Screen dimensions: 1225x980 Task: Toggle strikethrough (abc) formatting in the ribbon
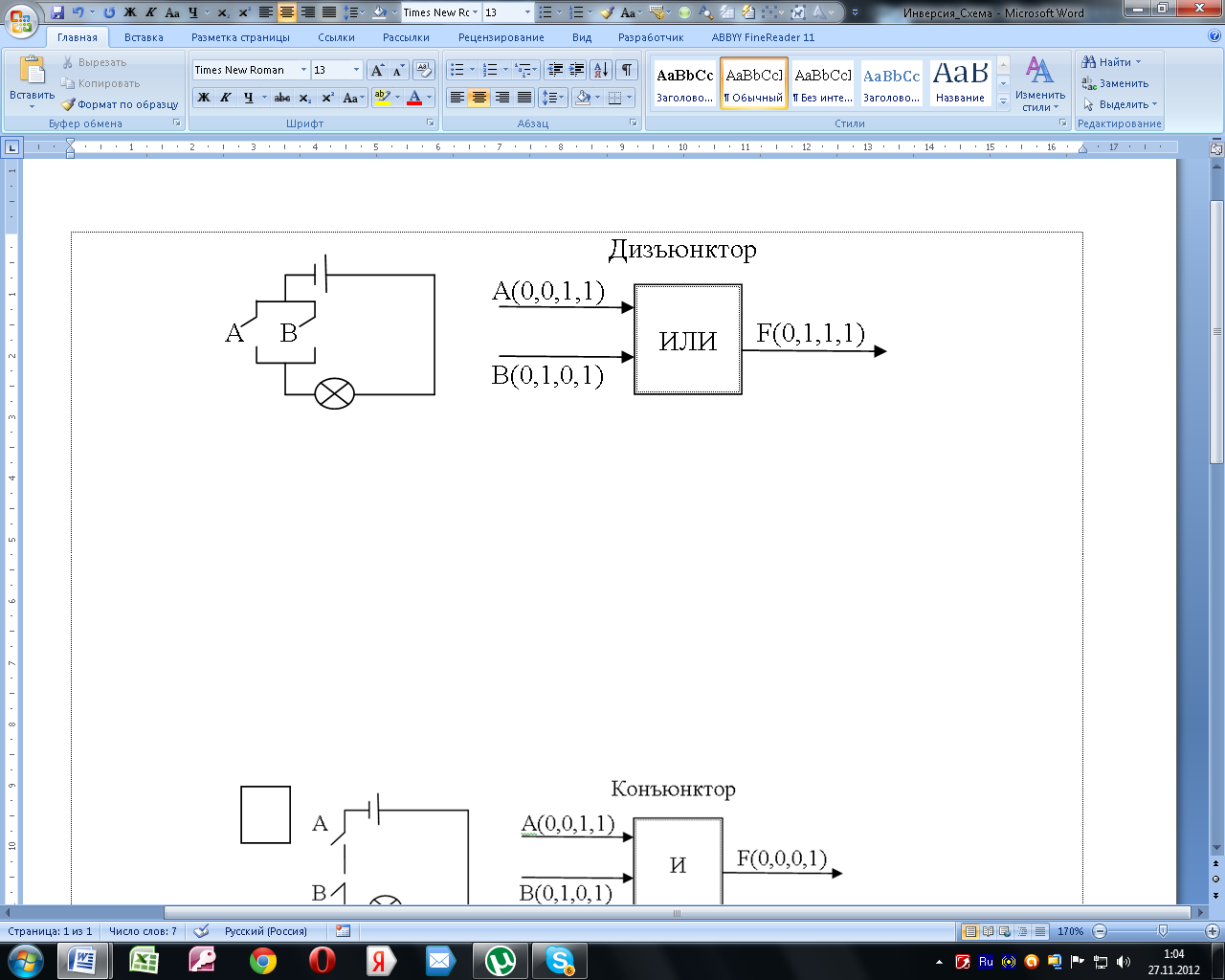(x=282, y=98)
